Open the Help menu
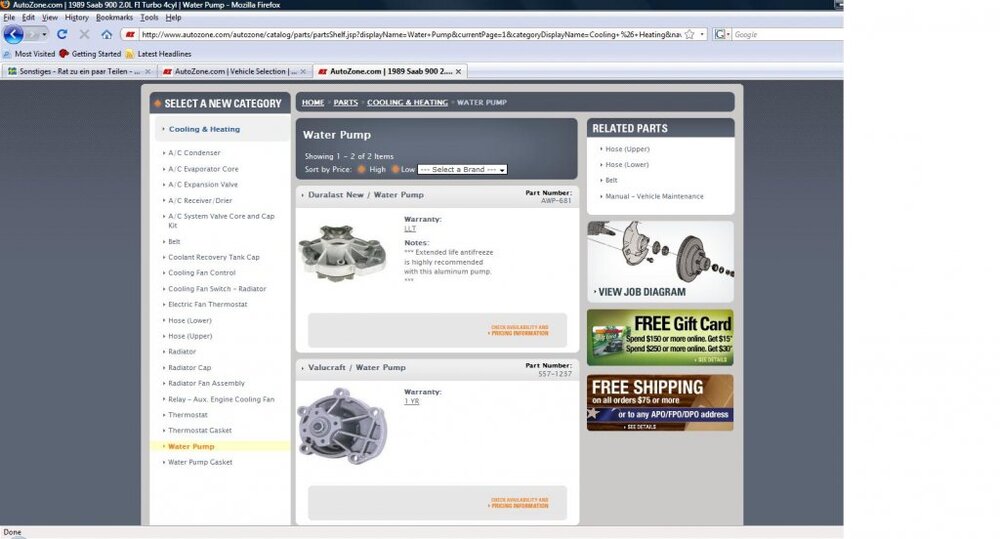The width and height of the screenshot is (1000, 539). click(x=173, y=17)
